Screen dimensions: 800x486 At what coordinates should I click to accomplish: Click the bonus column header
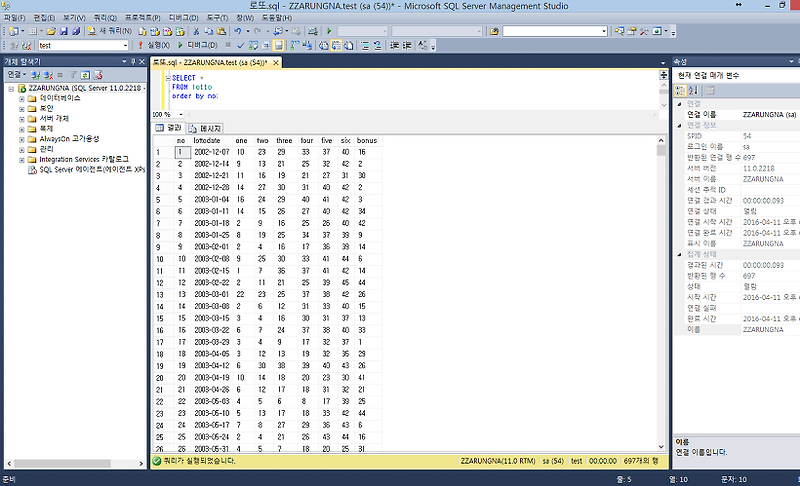367,140
